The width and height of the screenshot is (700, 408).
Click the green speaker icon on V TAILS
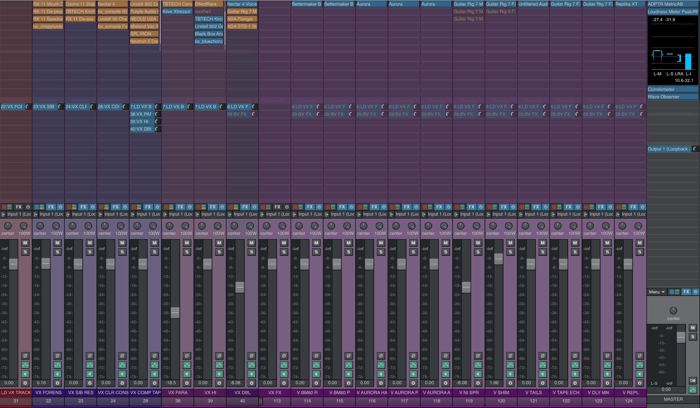(543, 374)
